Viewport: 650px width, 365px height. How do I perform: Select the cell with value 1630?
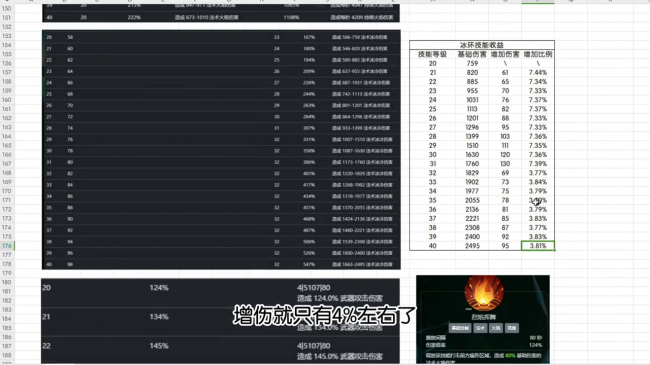point(472,155)
